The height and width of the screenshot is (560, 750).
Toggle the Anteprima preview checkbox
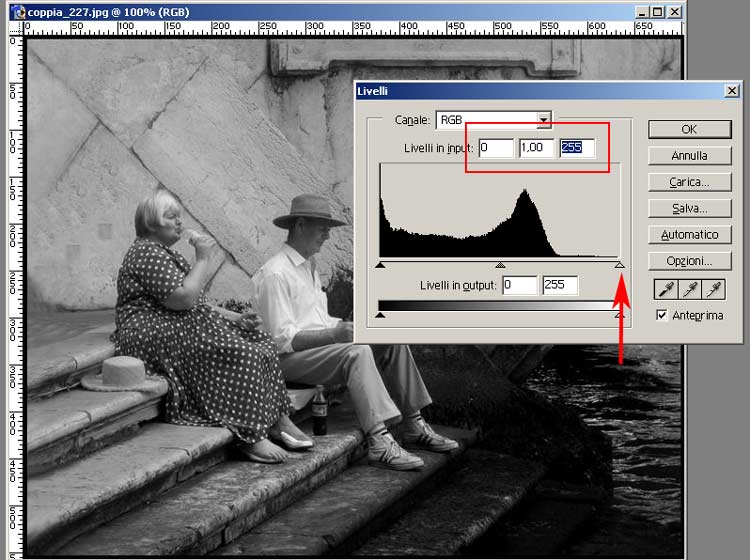click(661, 315)
